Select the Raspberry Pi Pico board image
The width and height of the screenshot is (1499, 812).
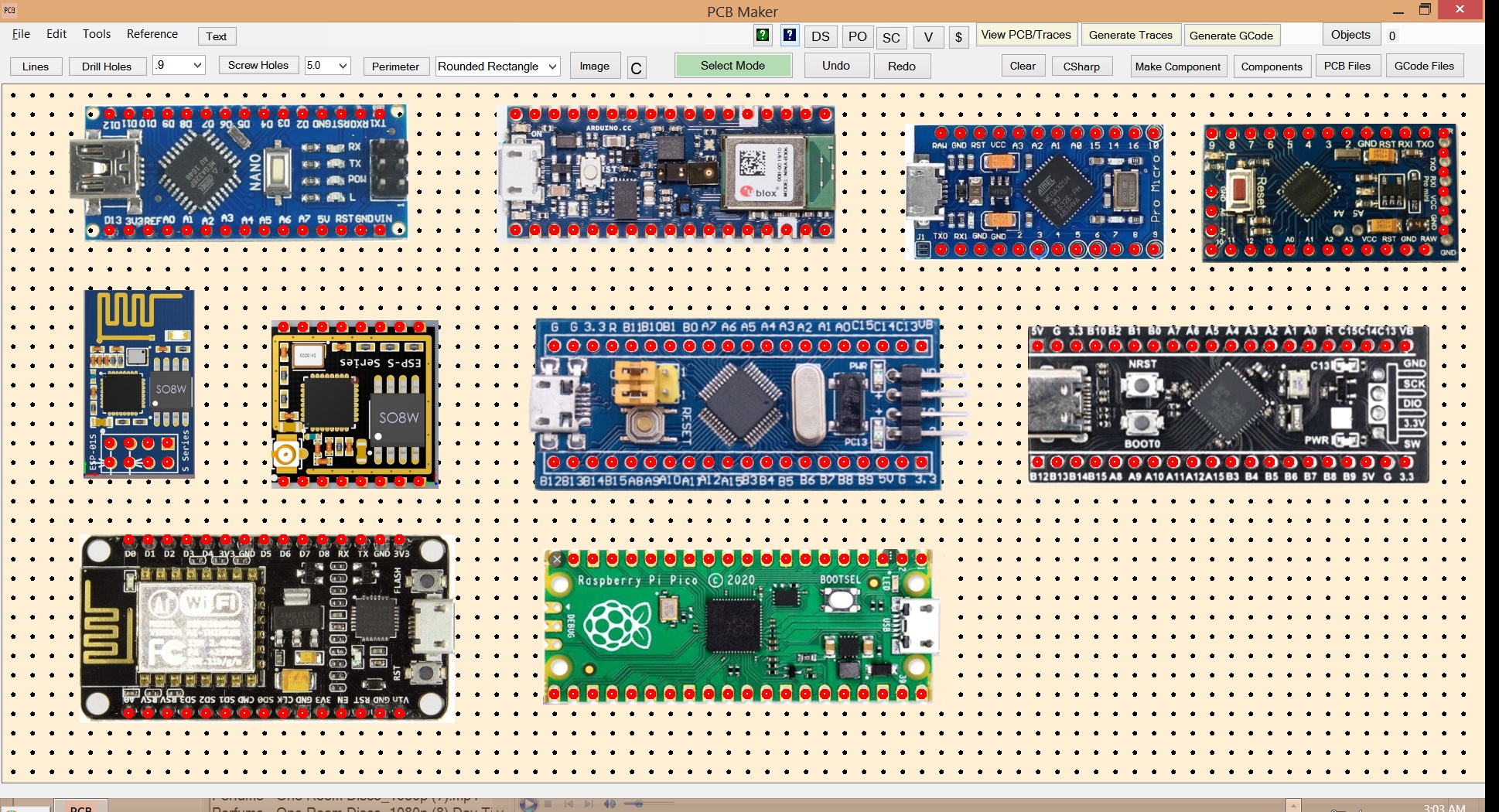(x=737, y=626)
